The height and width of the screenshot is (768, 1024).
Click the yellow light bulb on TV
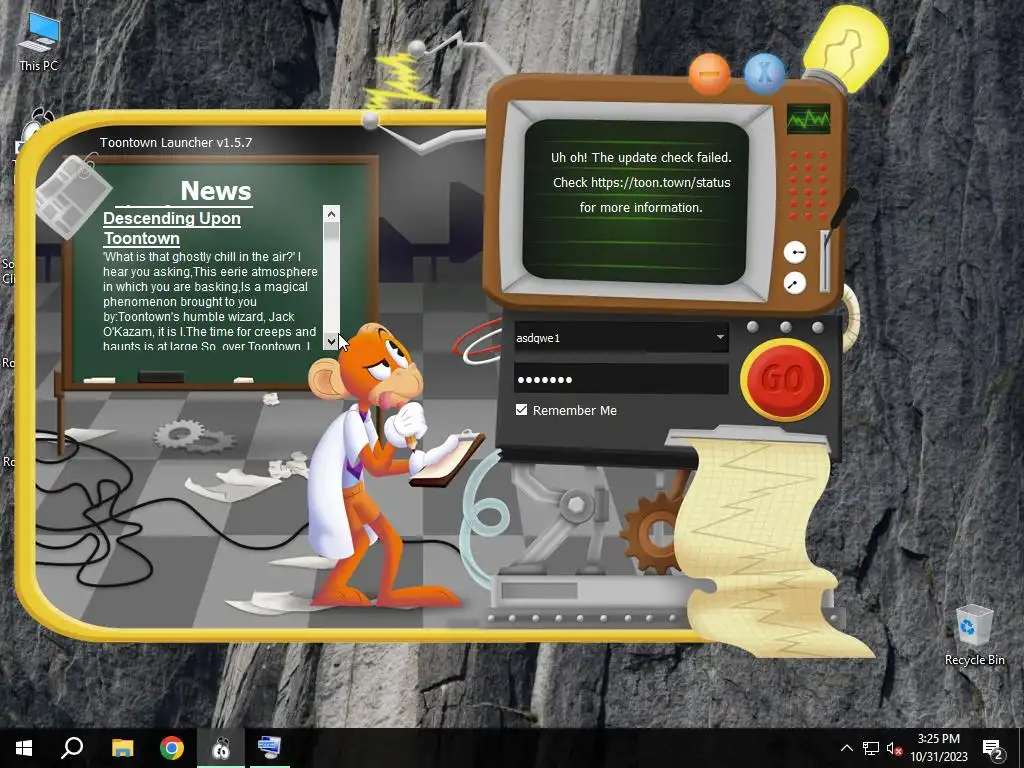846,47
